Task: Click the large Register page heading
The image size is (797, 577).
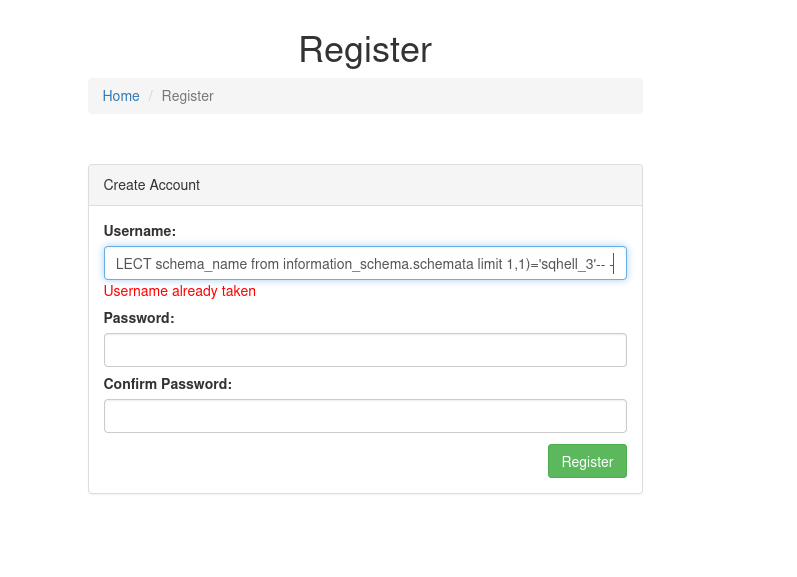Action: pyautogui.click(x=365, y=50)
